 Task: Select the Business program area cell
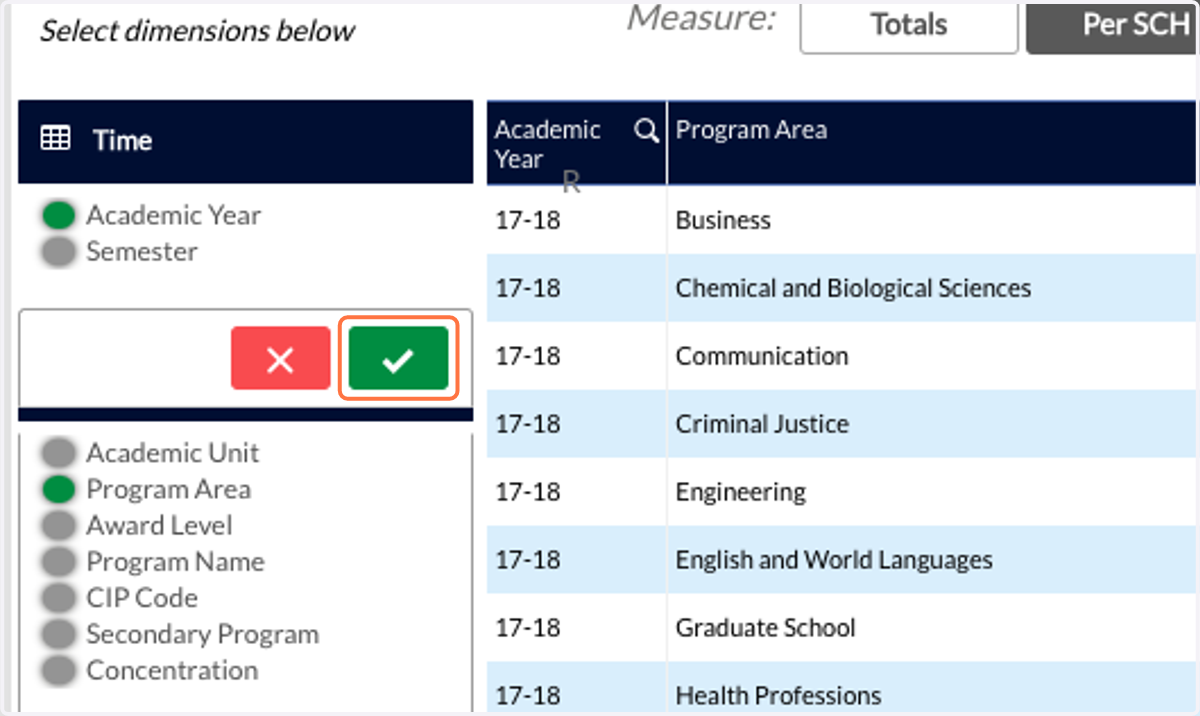pos(931,220)
